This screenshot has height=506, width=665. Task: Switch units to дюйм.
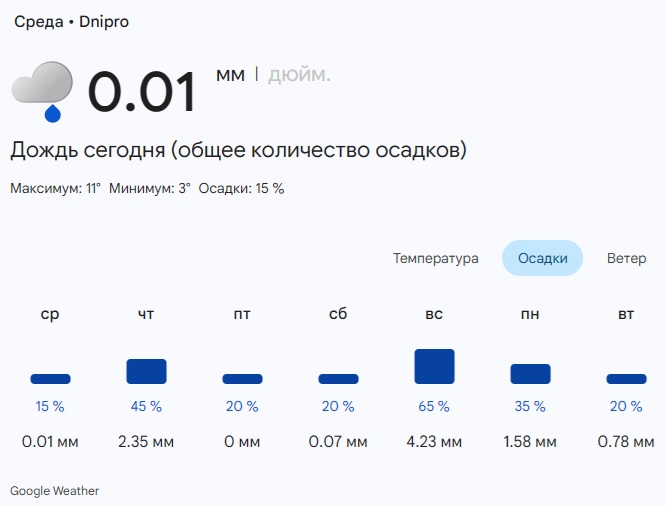coord(299,75)
